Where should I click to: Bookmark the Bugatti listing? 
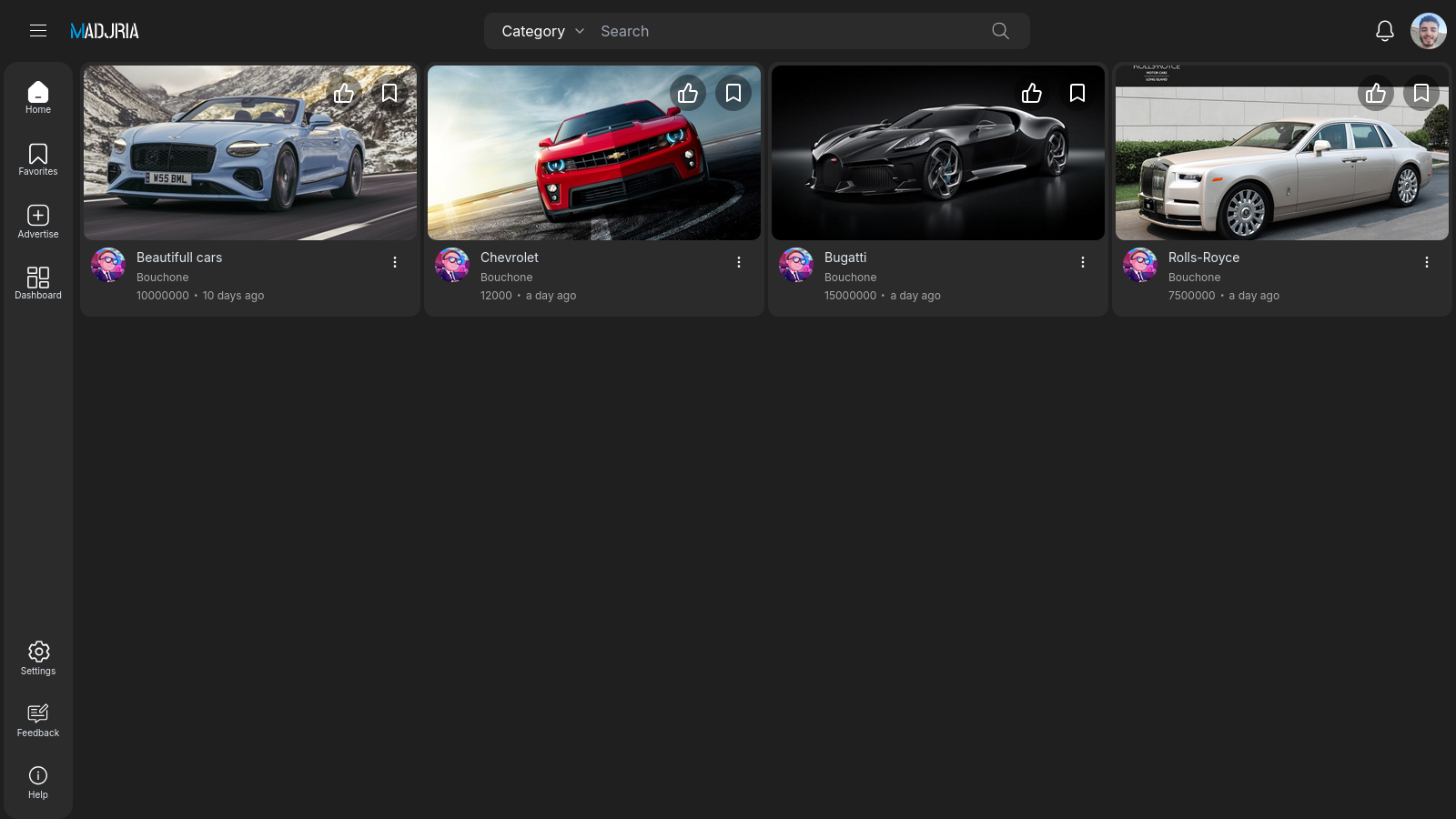point(1077,93)
